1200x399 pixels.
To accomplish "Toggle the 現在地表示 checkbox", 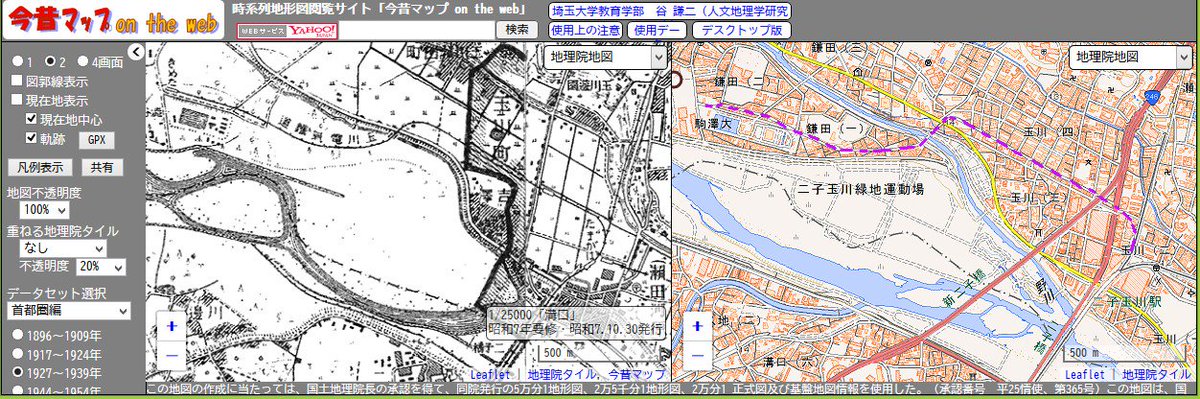I will (x=16, y=100).
